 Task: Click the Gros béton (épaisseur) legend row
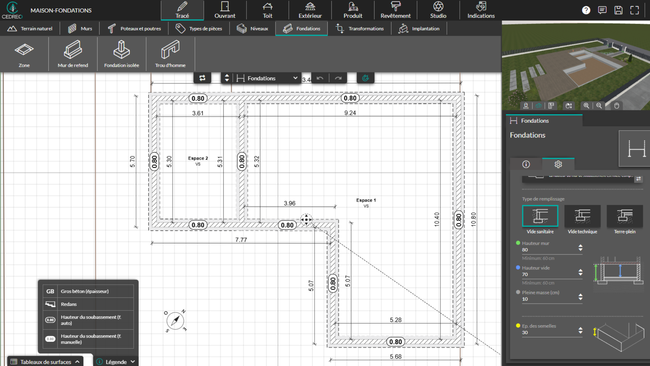88,291
